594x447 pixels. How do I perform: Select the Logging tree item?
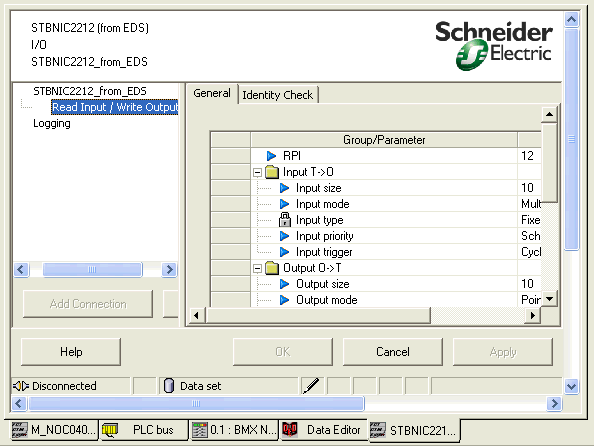[52, 123]
